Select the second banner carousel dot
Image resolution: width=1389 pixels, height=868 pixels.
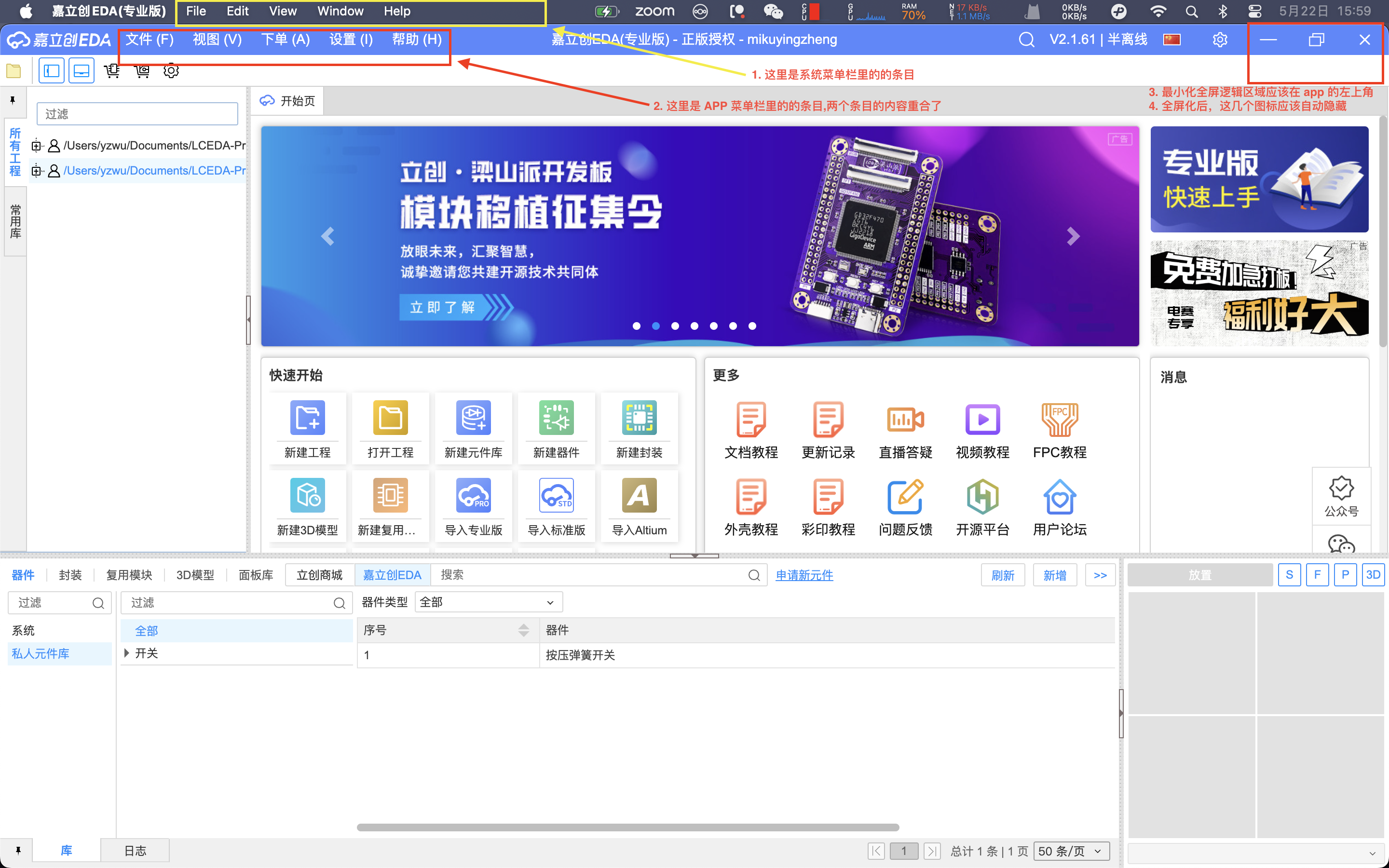[x=656, y=326]
